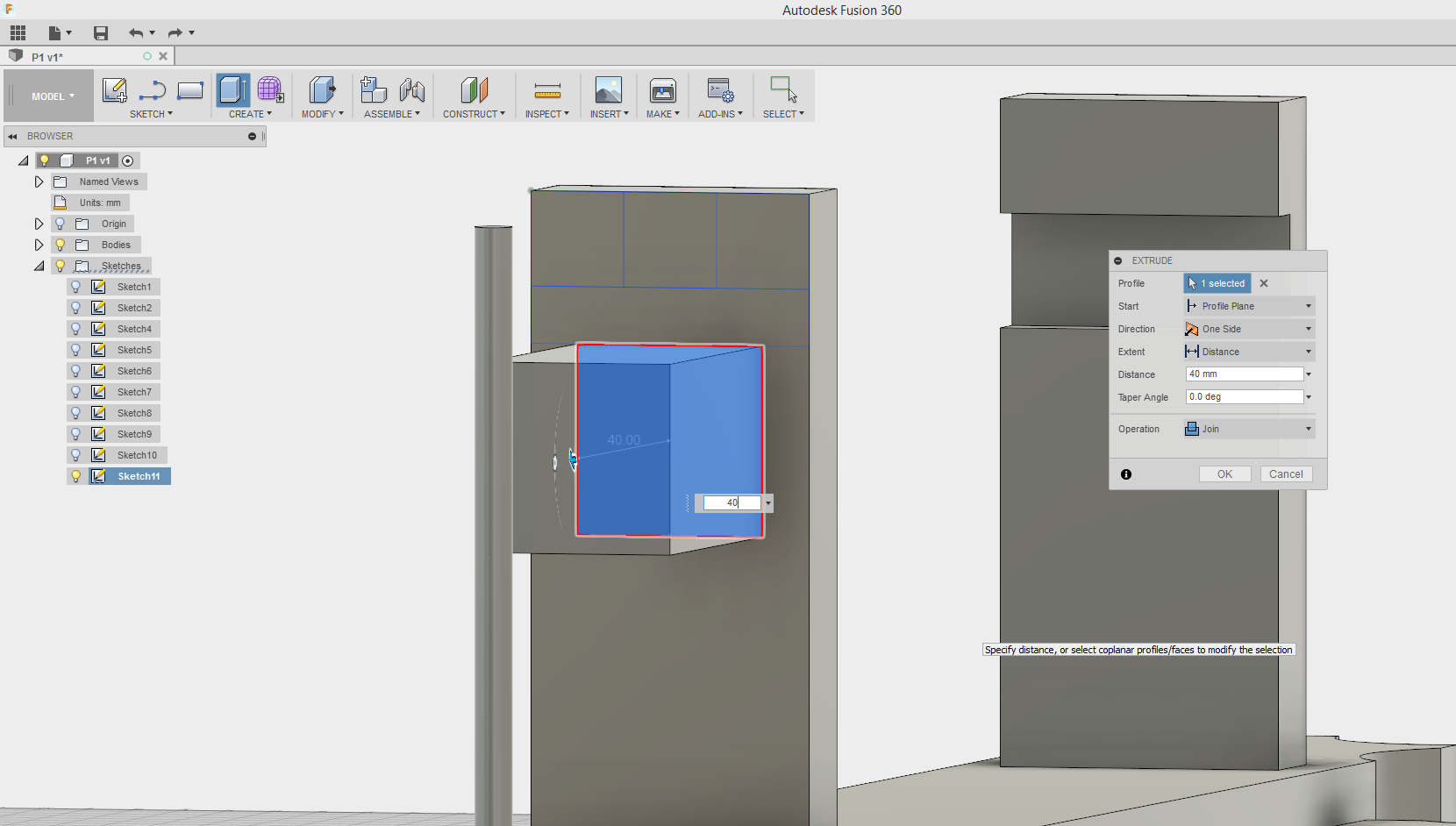This screenshot has width=1456, height=826.
Task: Show Sketch5 with its light bulb
Action: pyautogui.click(x=75, y=350)
